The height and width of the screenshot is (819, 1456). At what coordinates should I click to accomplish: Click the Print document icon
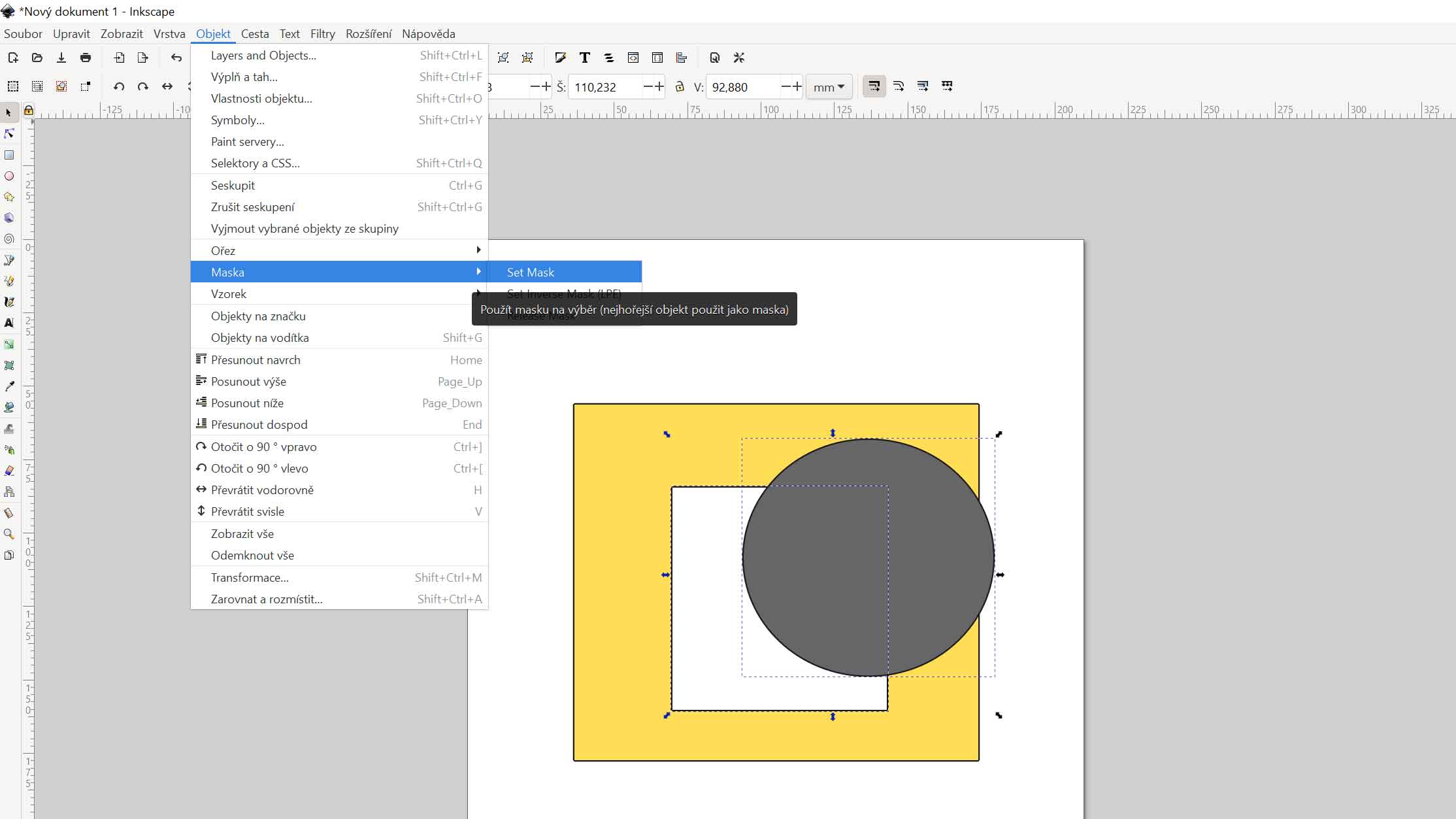86,58
